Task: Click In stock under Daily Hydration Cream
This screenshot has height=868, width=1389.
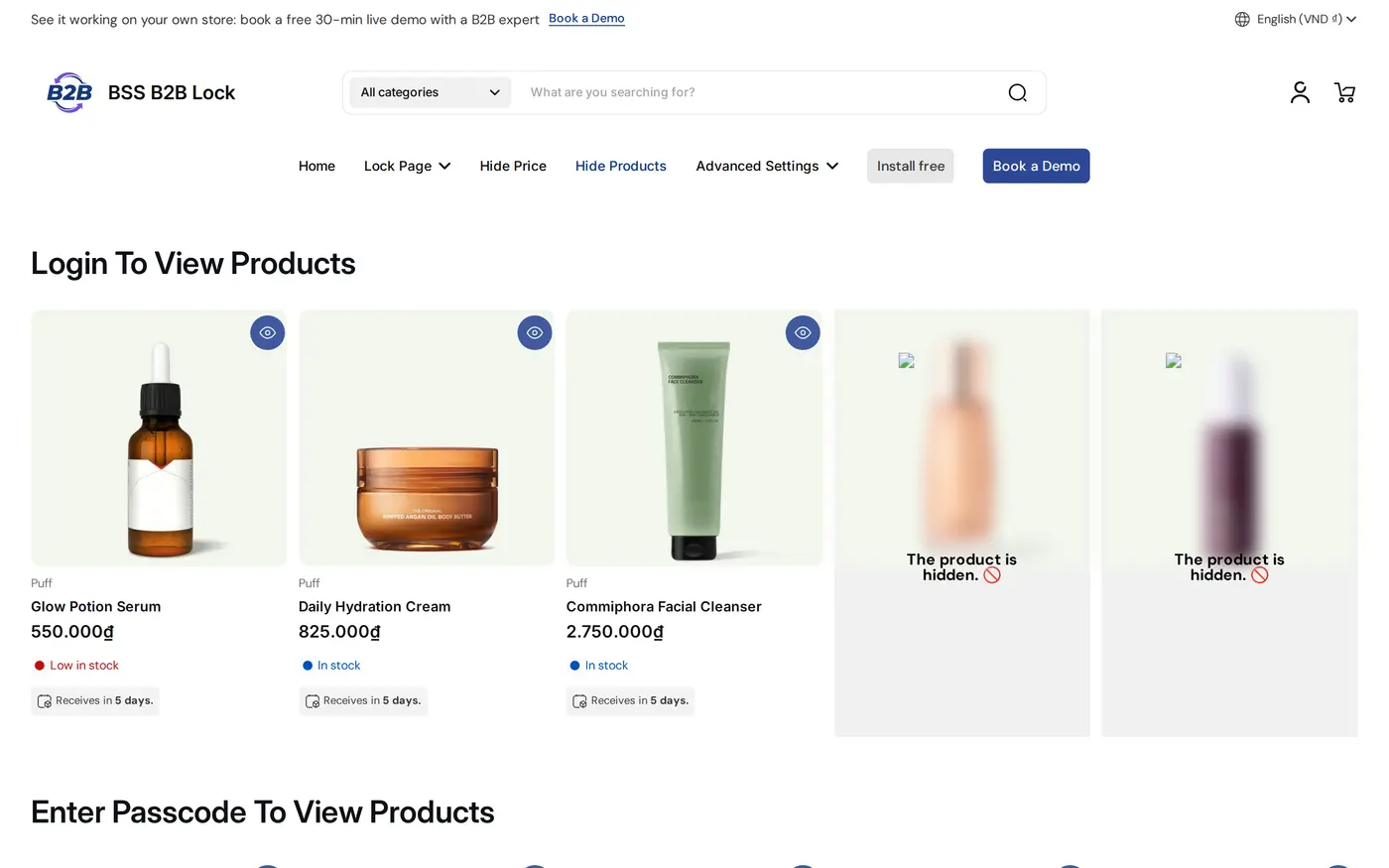Action: 338,666
